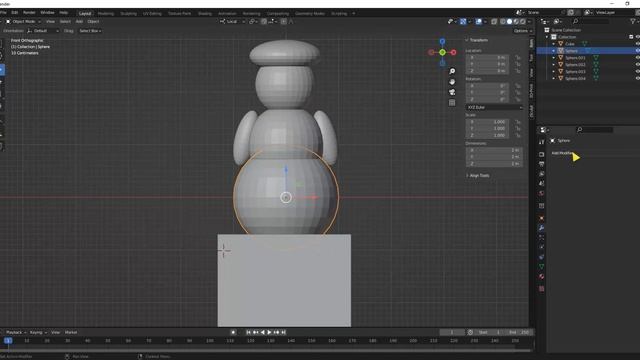The width and height of the screenshot is (640, 360).
Task: Toggle show gizmo button in header
Action: point(463,21)
